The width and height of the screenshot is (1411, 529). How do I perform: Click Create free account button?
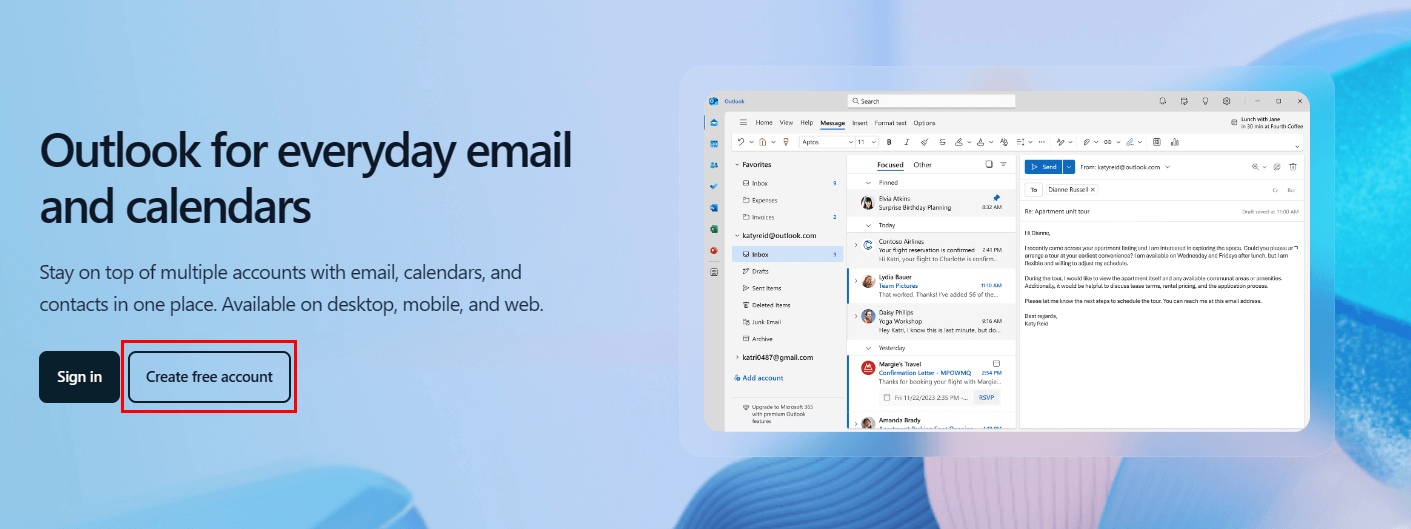[209, 377]
